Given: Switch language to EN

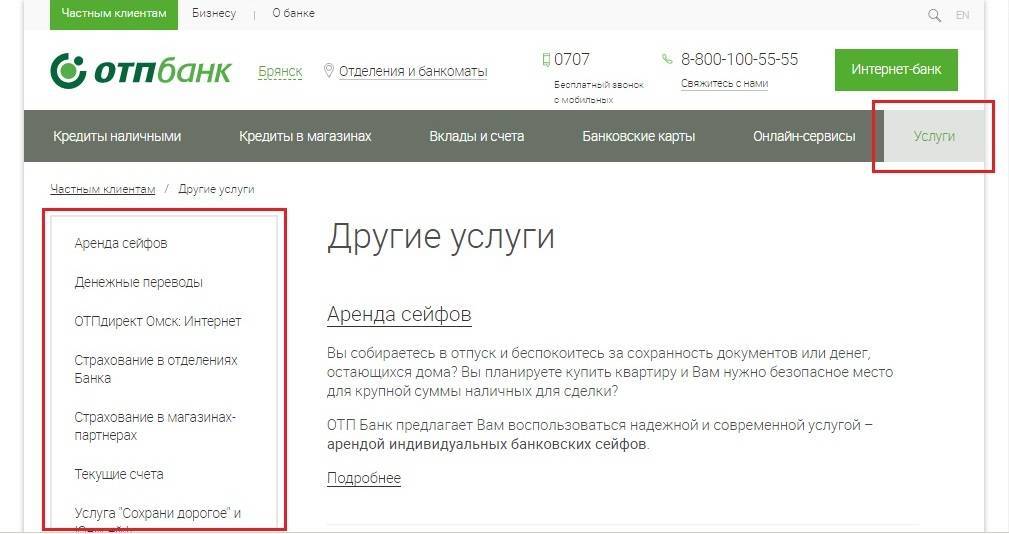Looking at the screenshot, I should tap(962, 15).
